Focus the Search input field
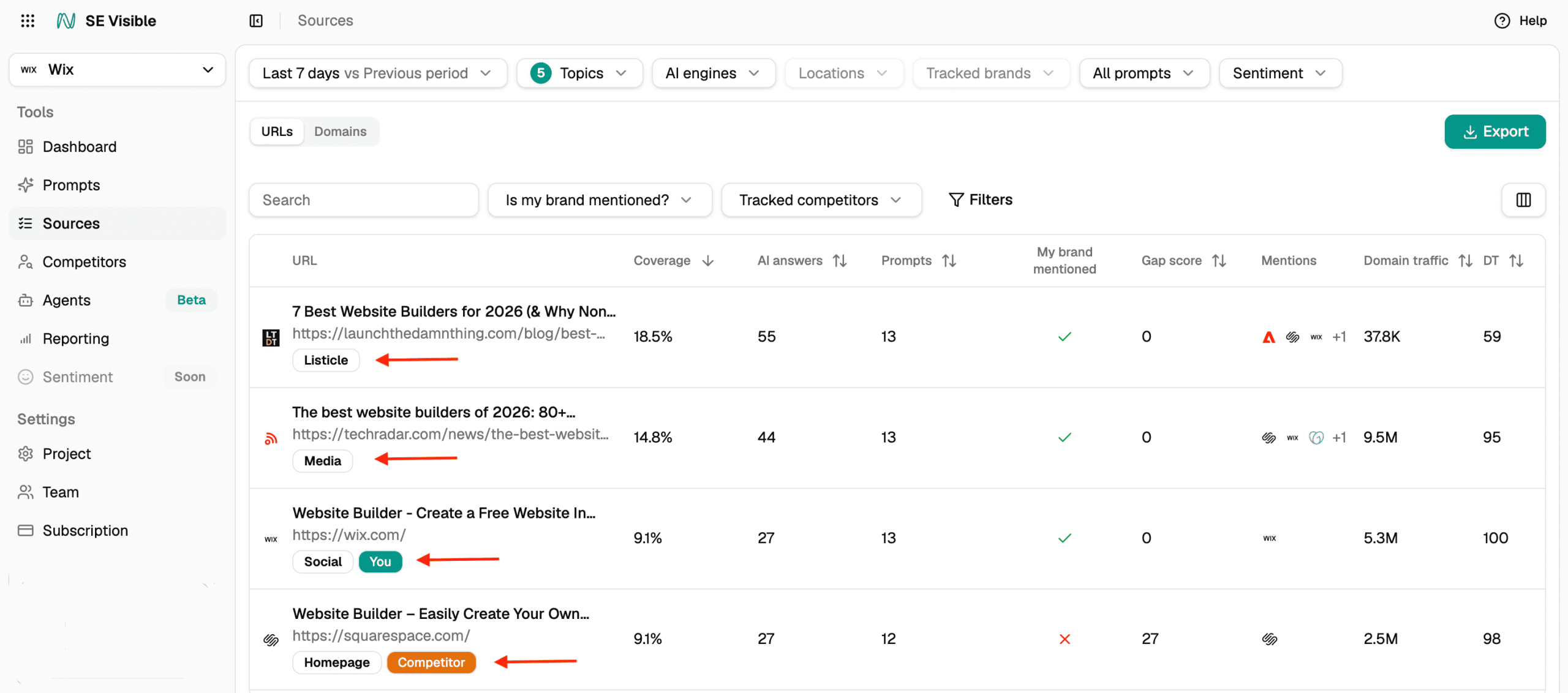The height and width of the screenshot is (693, 1568). coord(364,200)
